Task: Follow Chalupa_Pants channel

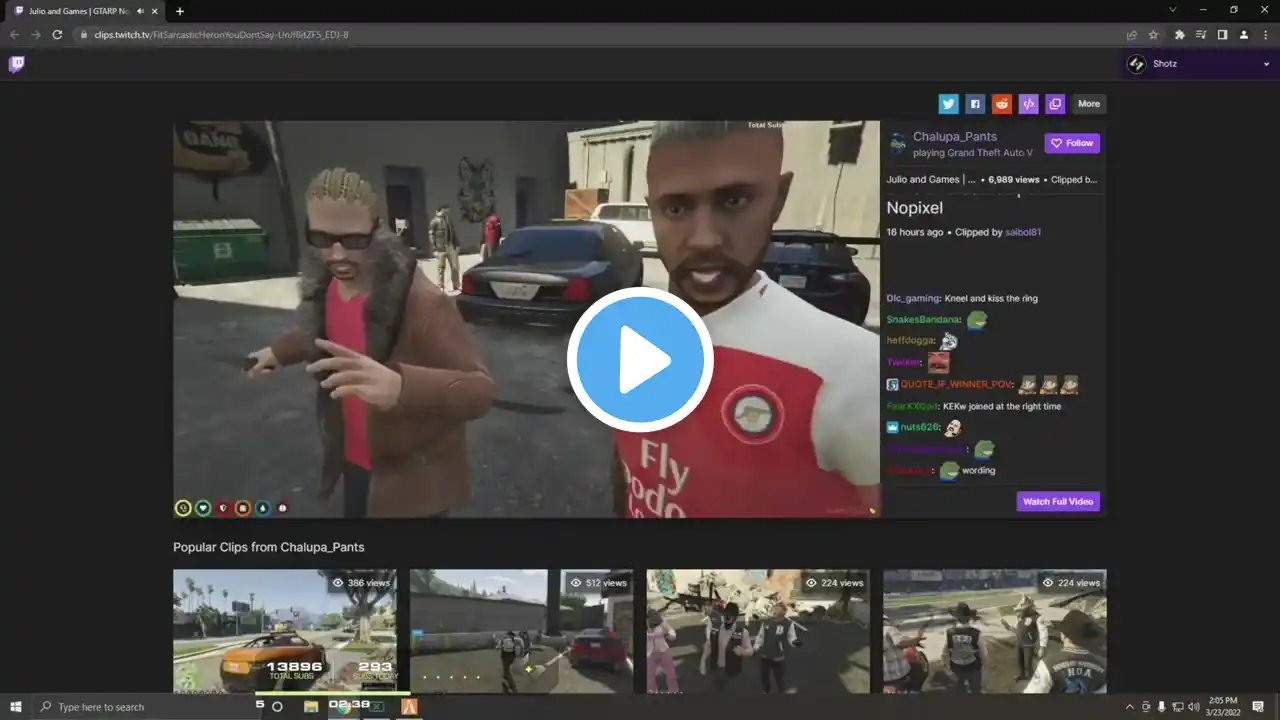Action: pos(1072,143)
